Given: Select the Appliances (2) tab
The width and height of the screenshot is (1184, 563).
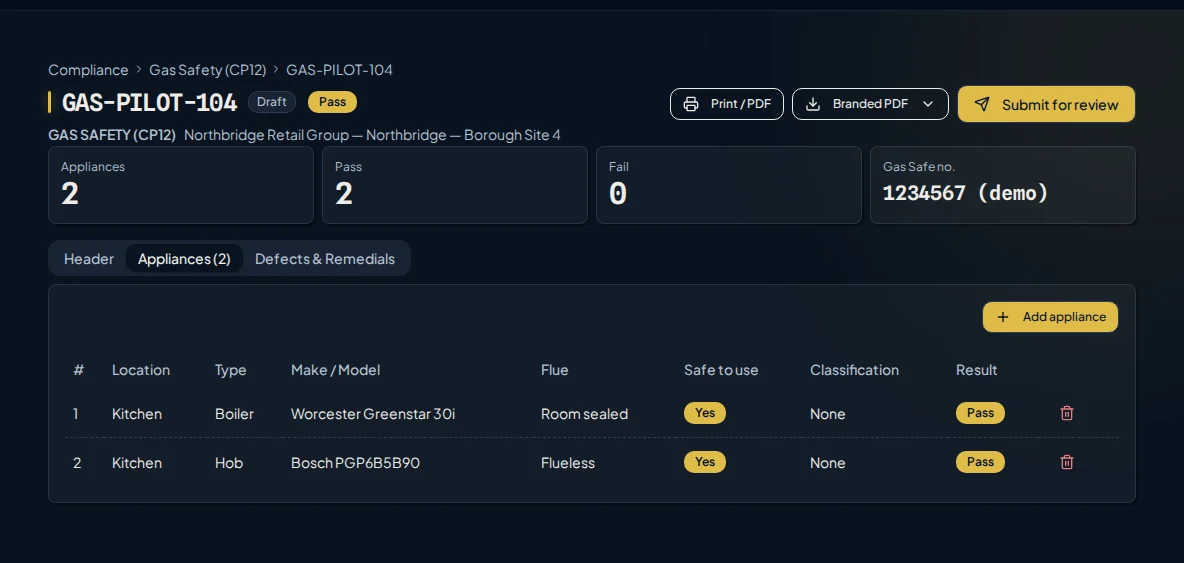Looking at the screenshot, I should tap(184, 259).
